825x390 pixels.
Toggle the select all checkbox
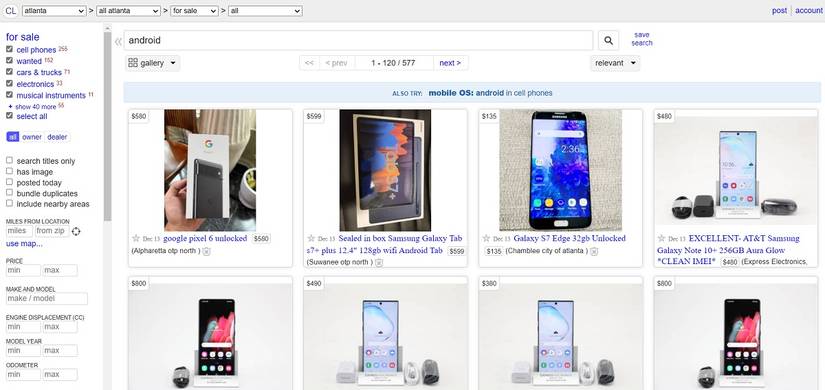[x=9, y=116]
